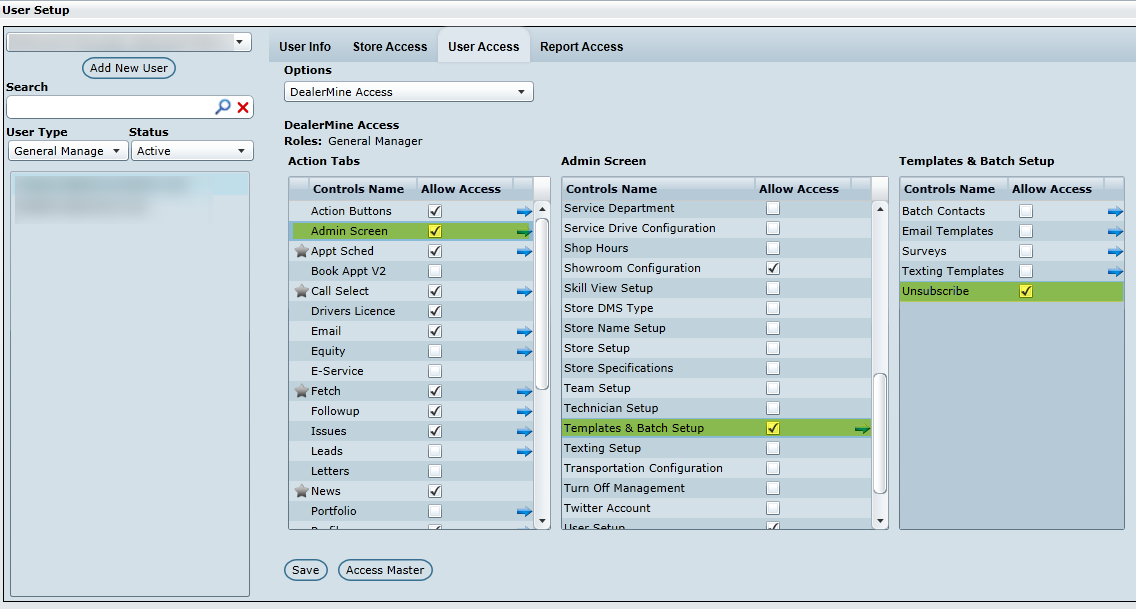
Task: Click the Add New User button
Action: coord(128,68)
